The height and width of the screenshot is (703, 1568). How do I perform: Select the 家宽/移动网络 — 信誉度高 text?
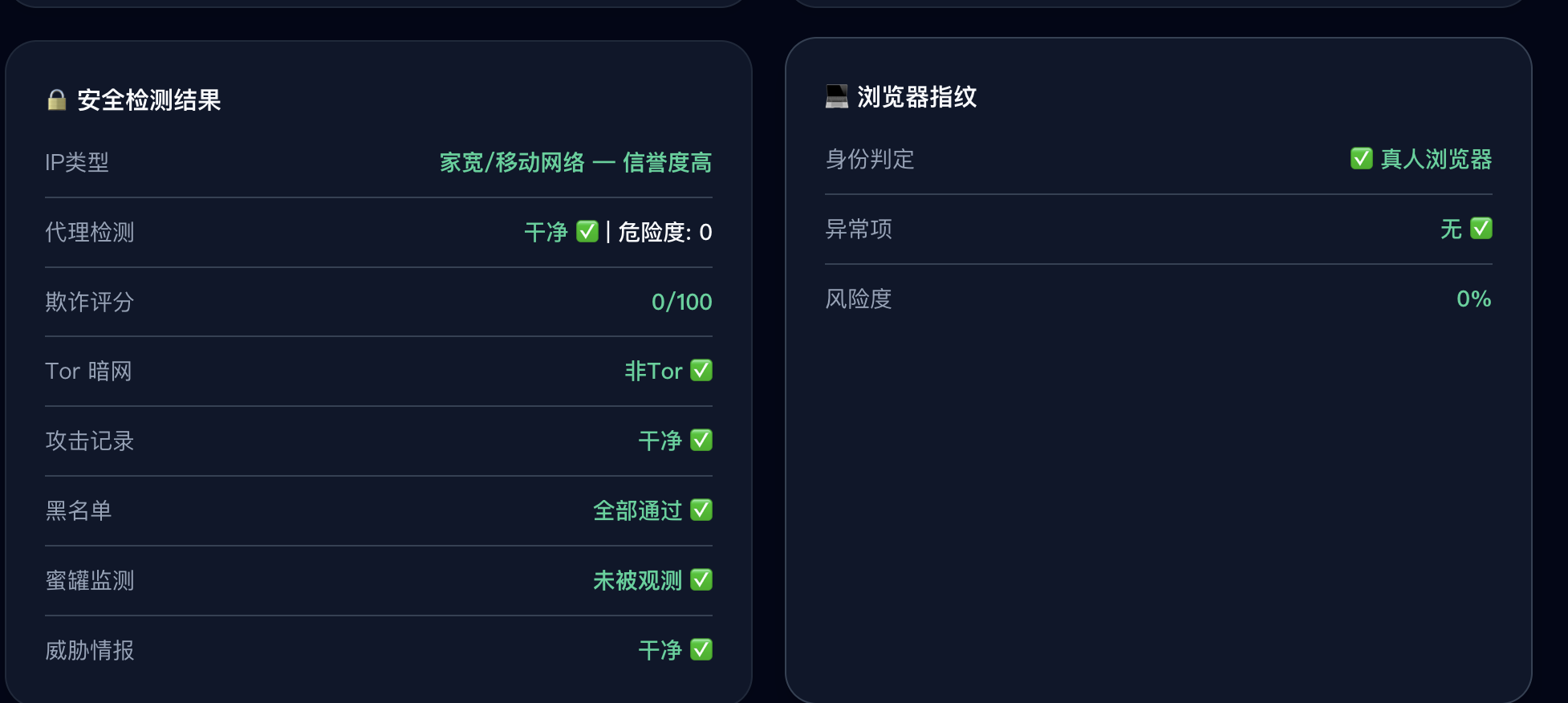(575, 162)
